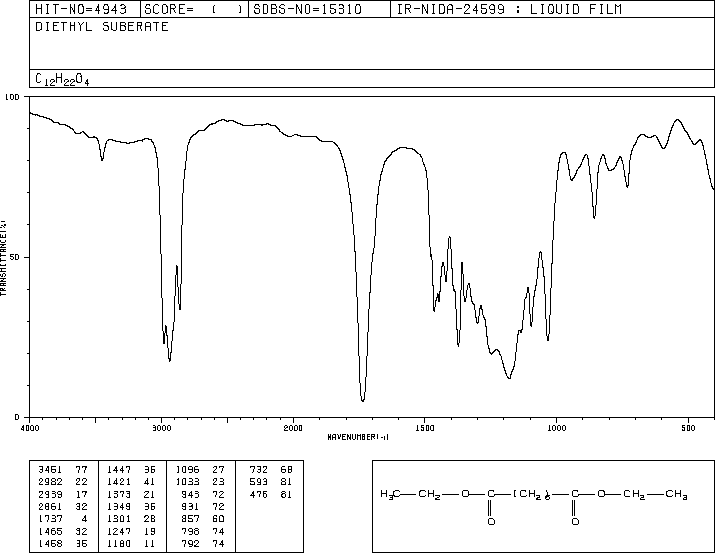This screenshot has height=553, width=715.
Task: Select peak table entry 1421
Action: [x=119, y=481]
